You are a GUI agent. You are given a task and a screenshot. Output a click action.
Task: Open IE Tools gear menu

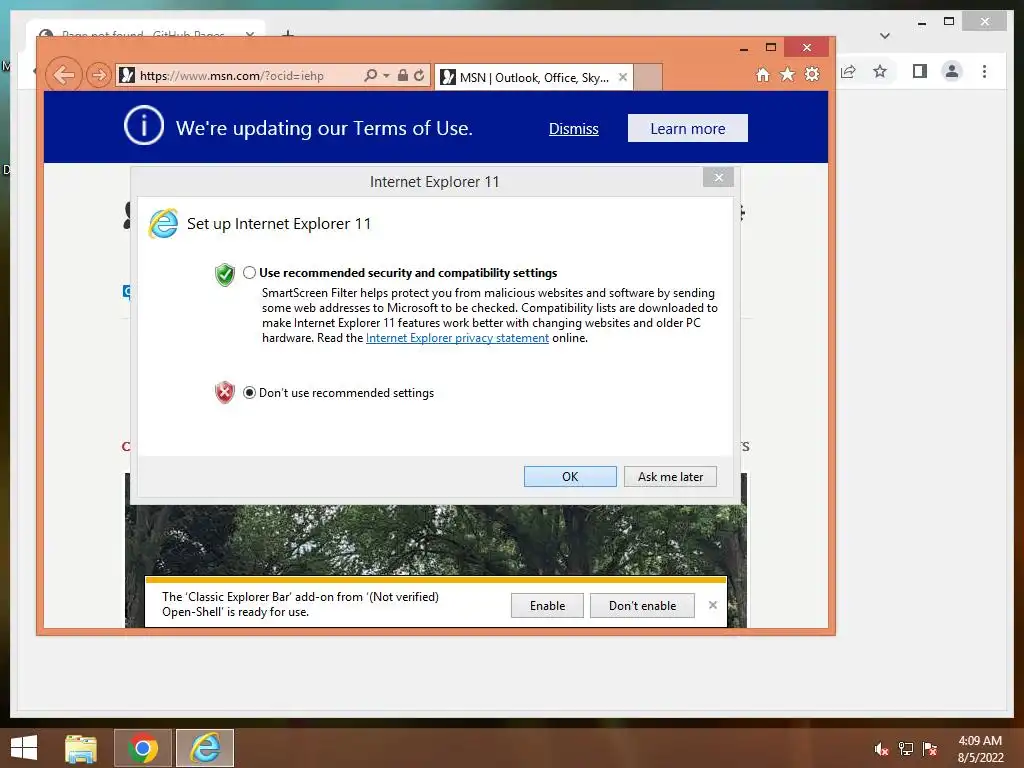812,74
